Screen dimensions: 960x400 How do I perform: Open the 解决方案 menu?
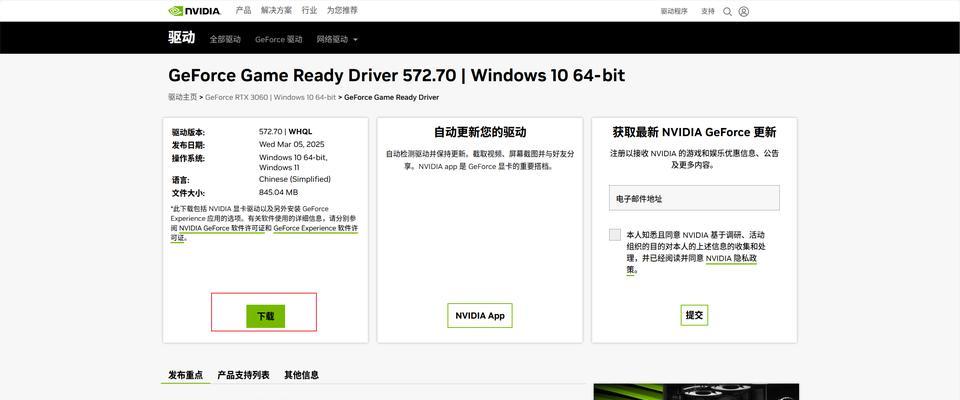[276, 10]
